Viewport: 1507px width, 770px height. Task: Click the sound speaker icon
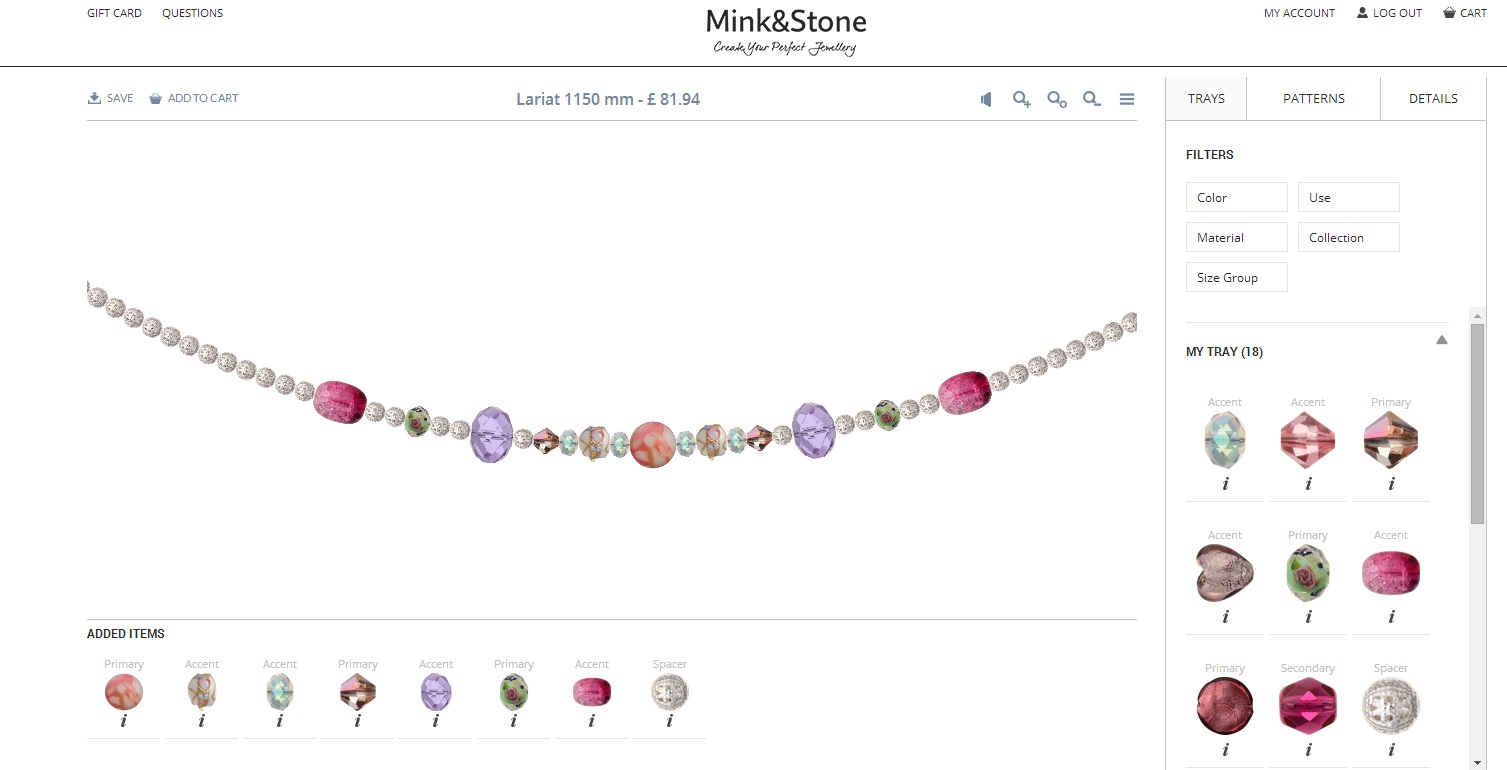pos(986,99)
